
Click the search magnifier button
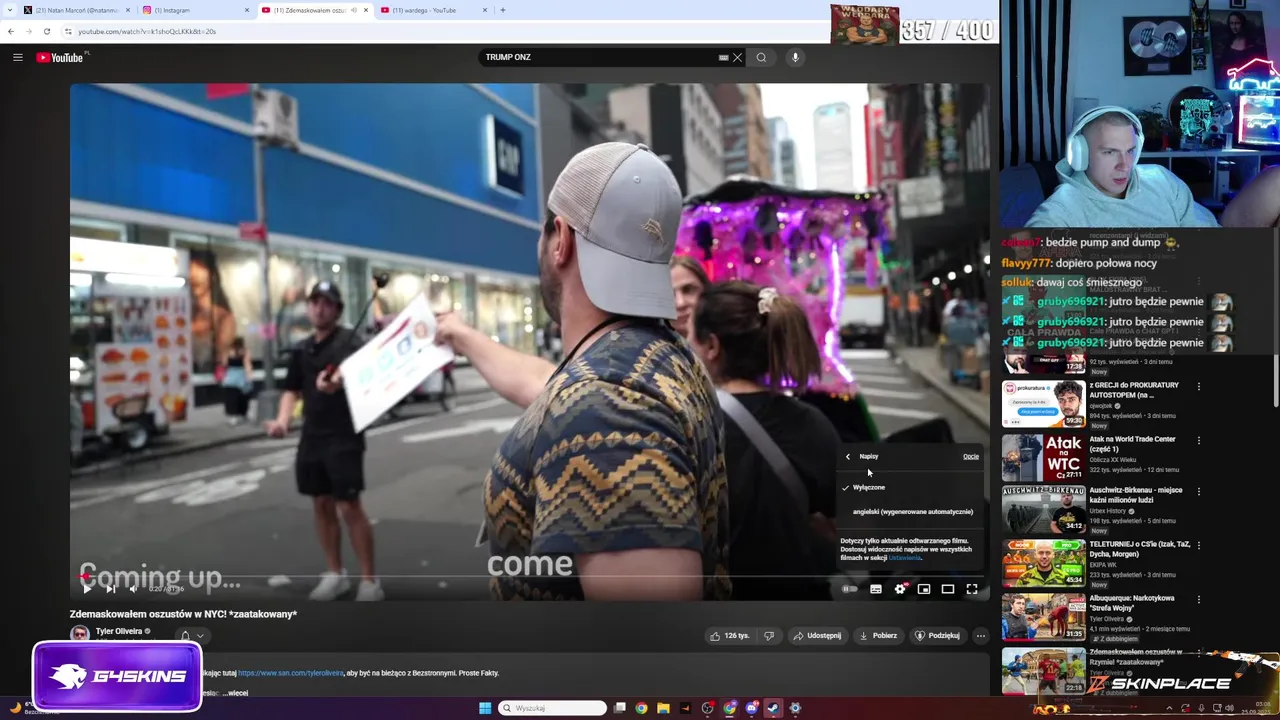coord(761,57)
